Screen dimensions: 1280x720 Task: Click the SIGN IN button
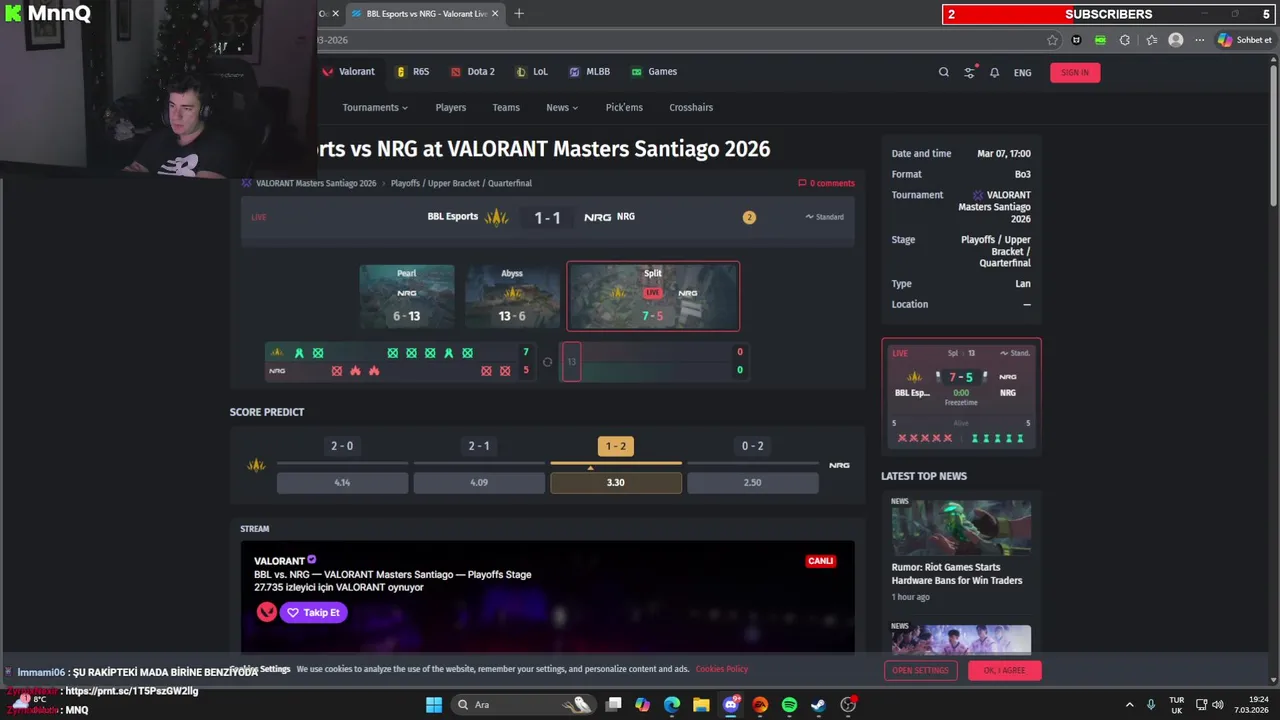pos(1075,72)
